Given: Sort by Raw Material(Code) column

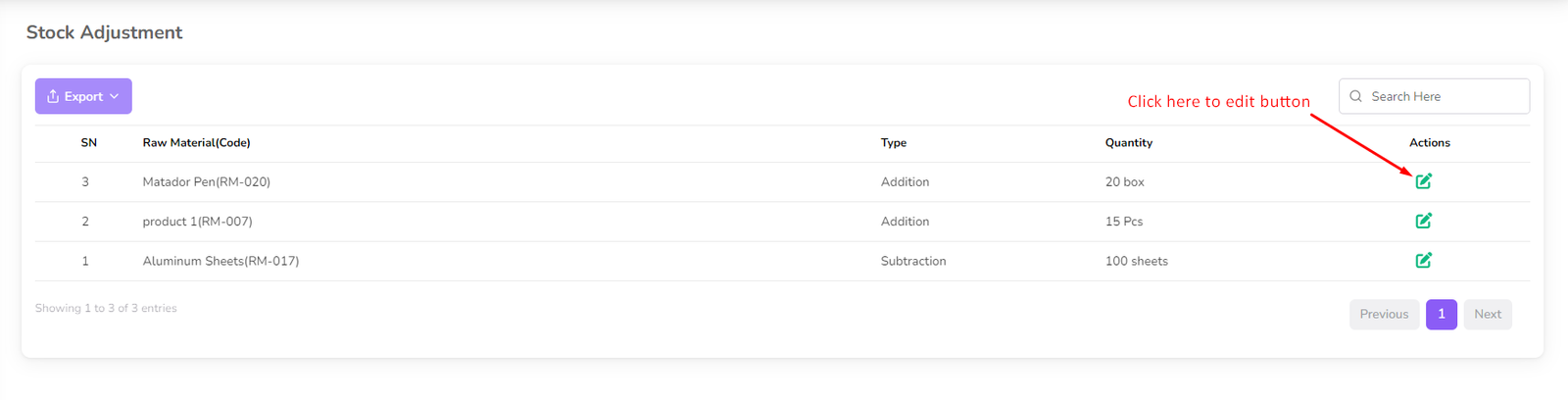Looking at the screenshot, I should pos(196,143).
